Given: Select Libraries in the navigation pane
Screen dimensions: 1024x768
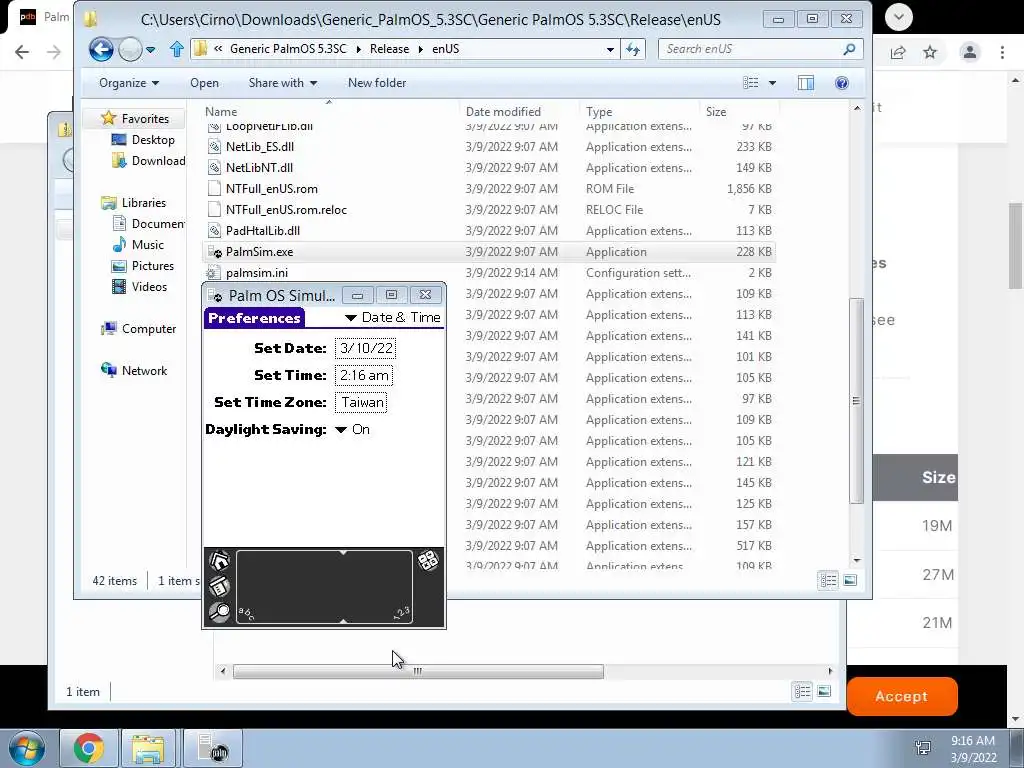Looking at the screenshot, I should 134,202.
